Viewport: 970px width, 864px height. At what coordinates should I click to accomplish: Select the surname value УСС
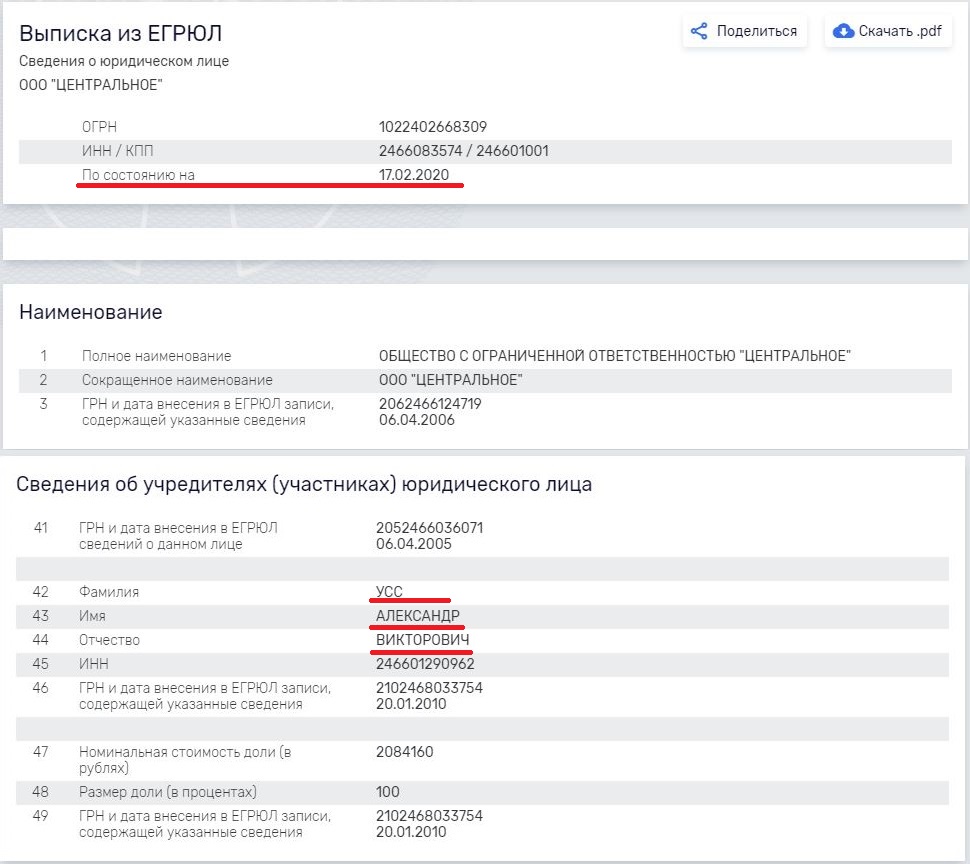pos(389,592)
